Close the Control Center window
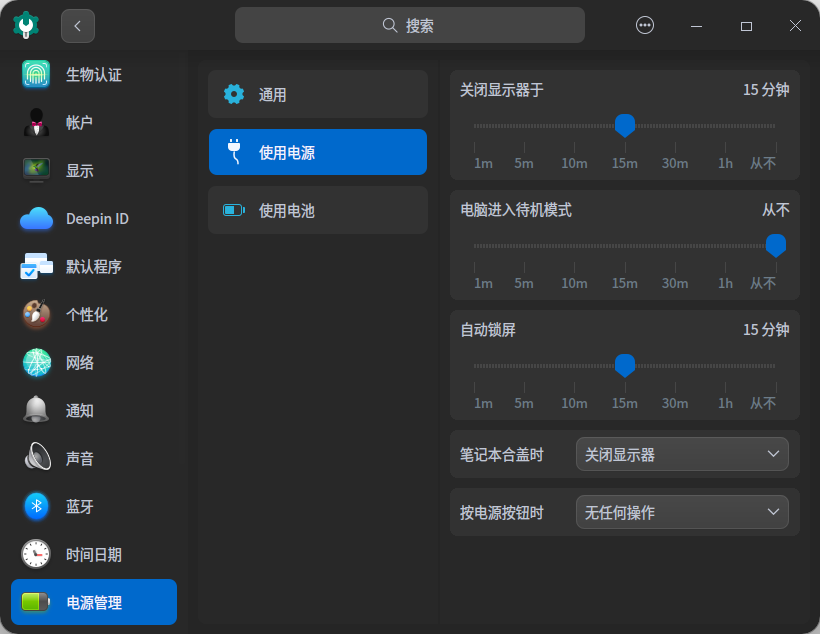Viewport: 820px width, 634px height. [x=795, y=26]
